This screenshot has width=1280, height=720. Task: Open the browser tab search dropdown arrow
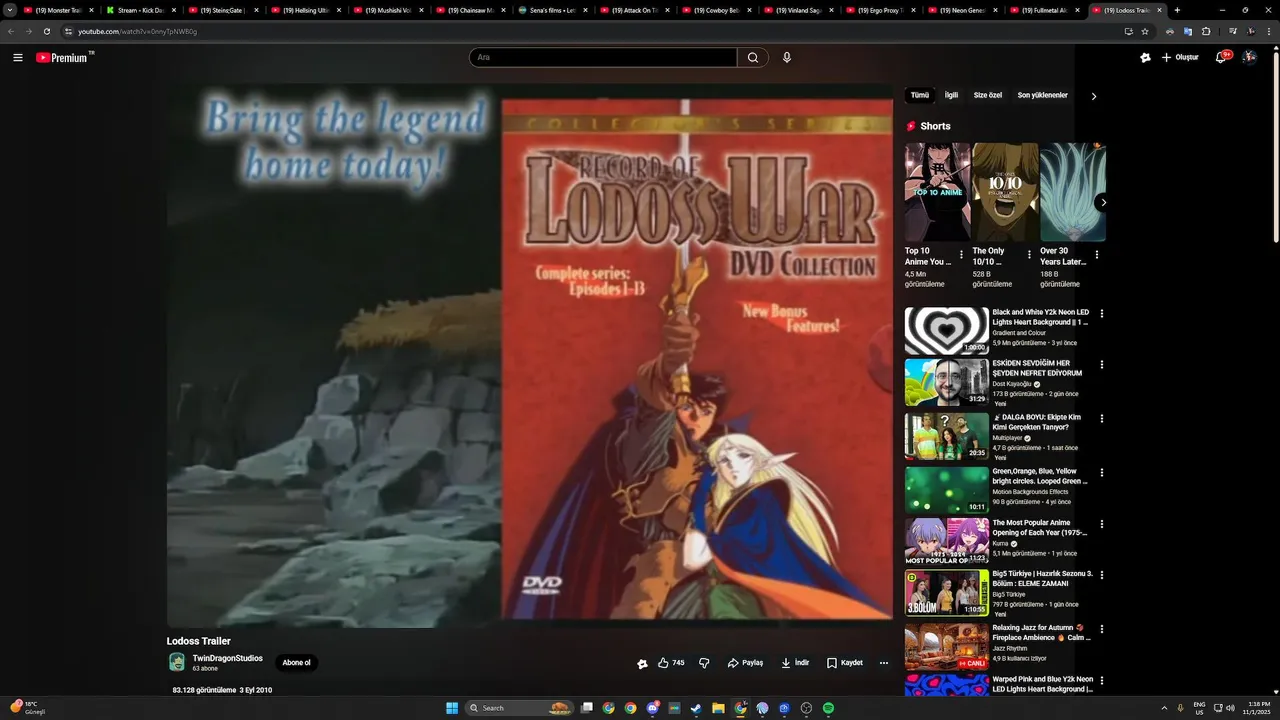point(10,10)
